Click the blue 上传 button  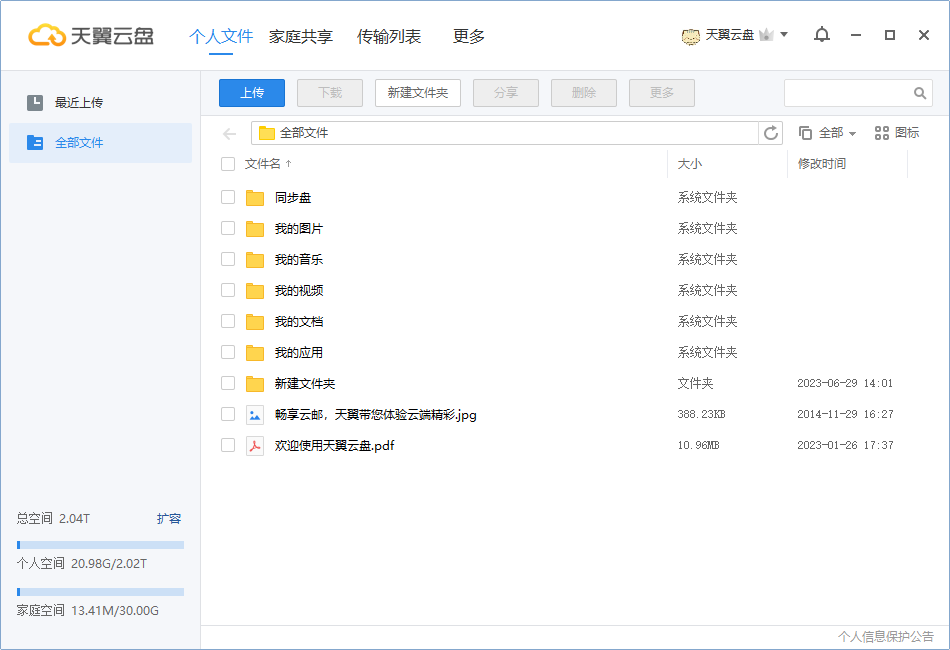tap(252, 93)
